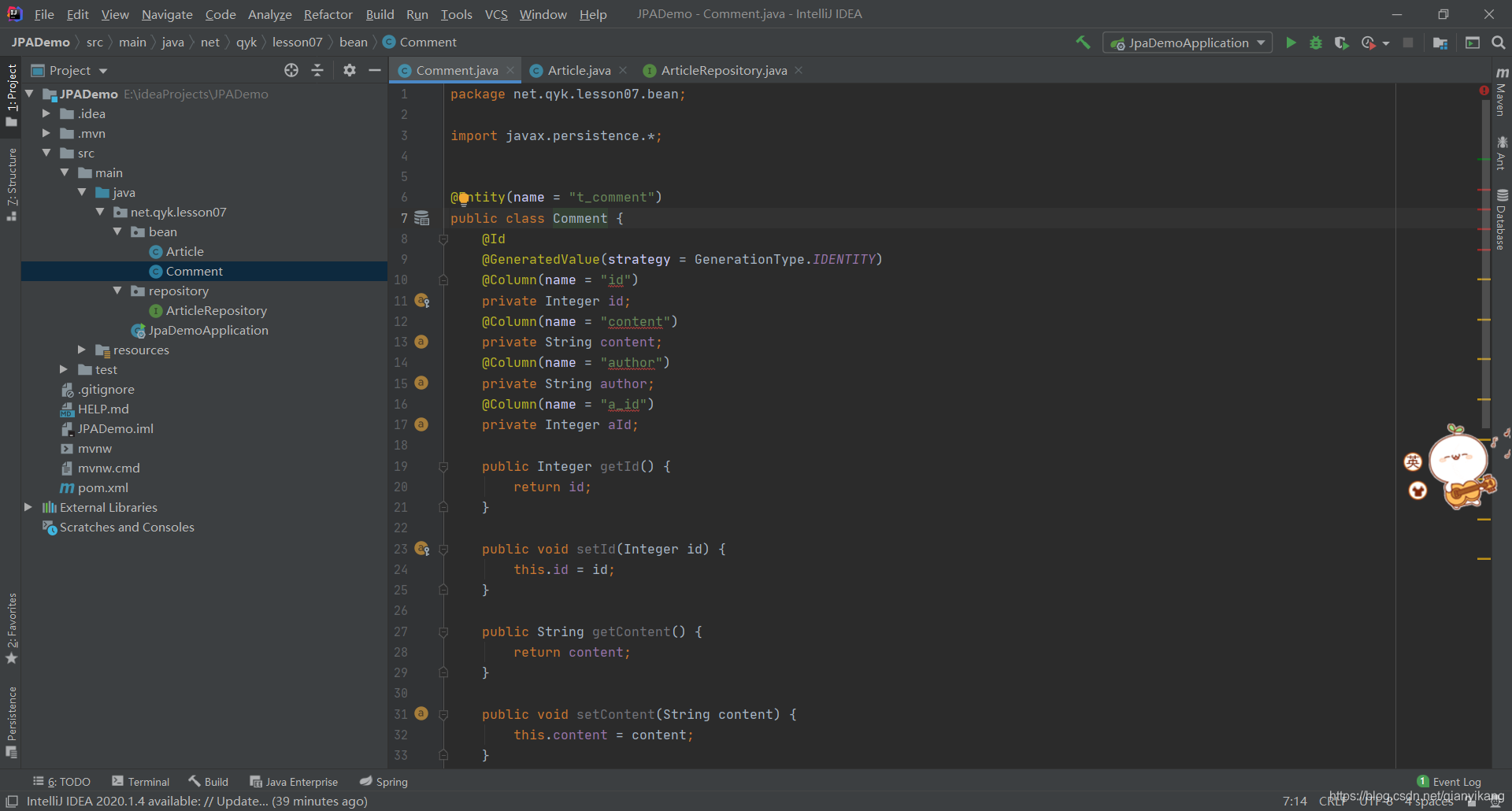Toggle the fold marker at line 8
The height and width of the screenshot is (811, 1512).
point(443,239)
